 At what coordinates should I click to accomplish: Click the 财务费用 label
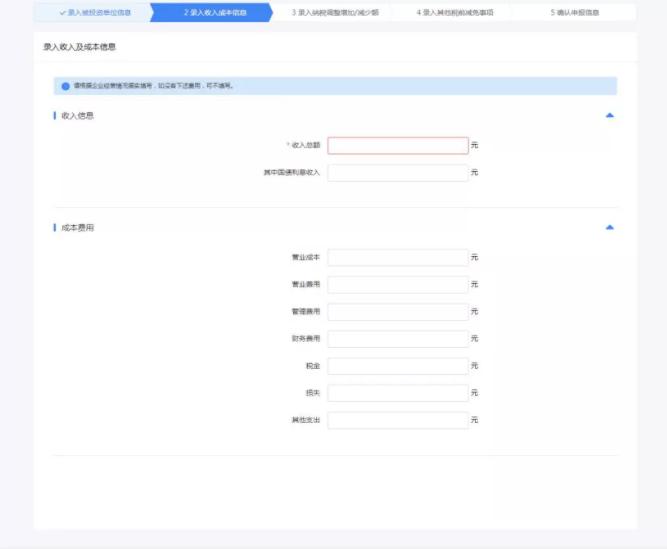tap(305, 339)
